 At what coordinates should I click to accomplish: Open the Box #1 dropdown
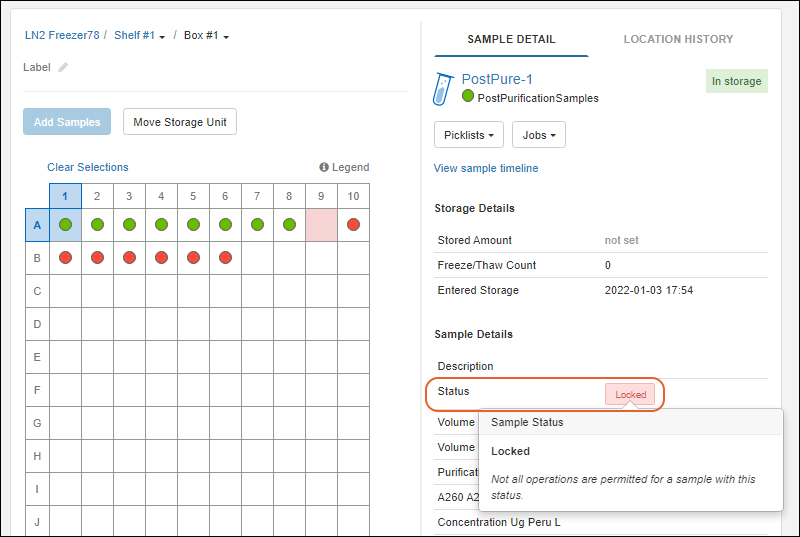click(x=207, y=37)
